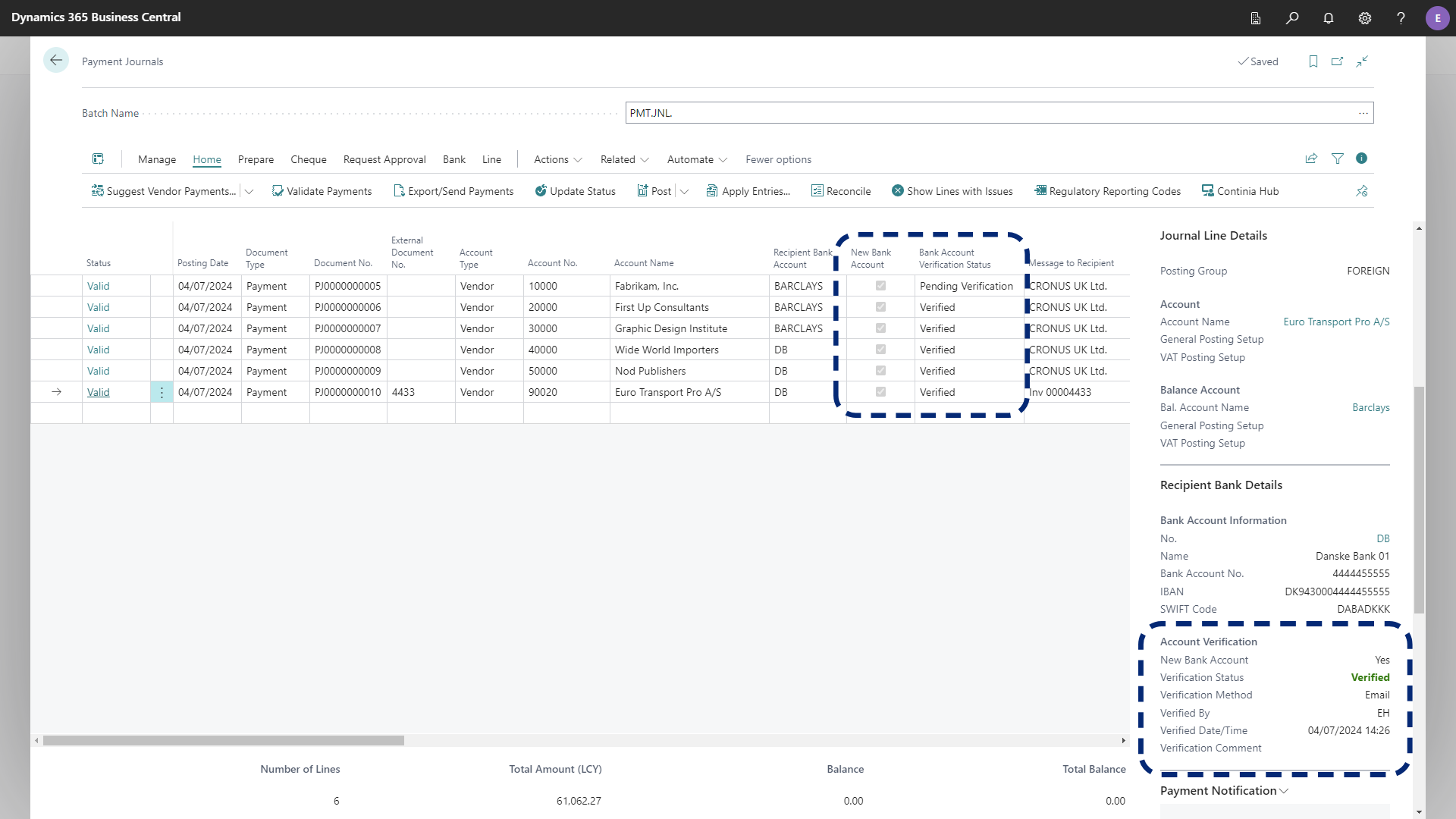Open the help question mark
The height and width of the screenshot is (819, 1456).
click(x=1401, y=18)
